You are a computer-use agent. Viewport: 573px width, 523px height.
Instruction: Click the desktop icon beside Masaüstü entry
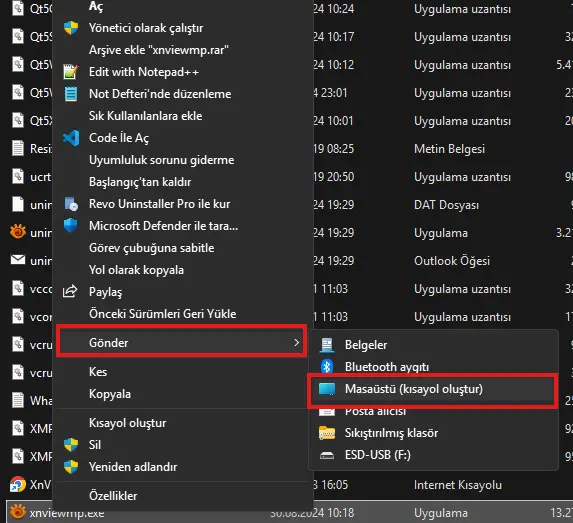coord(327,389)
